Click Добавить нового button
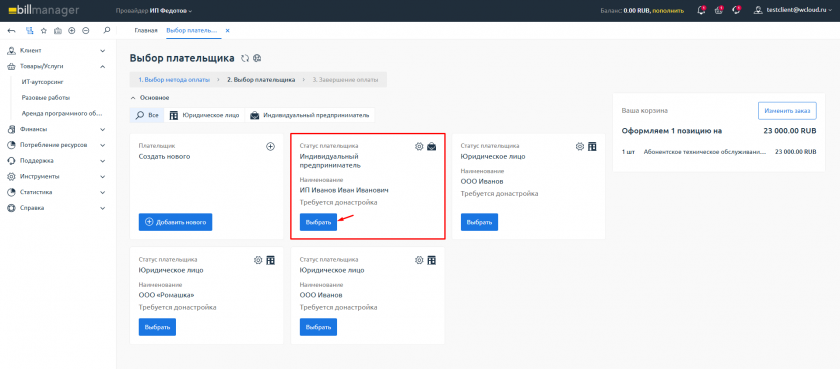This screenshot has width=840, height=369. [x=175, y=222]
